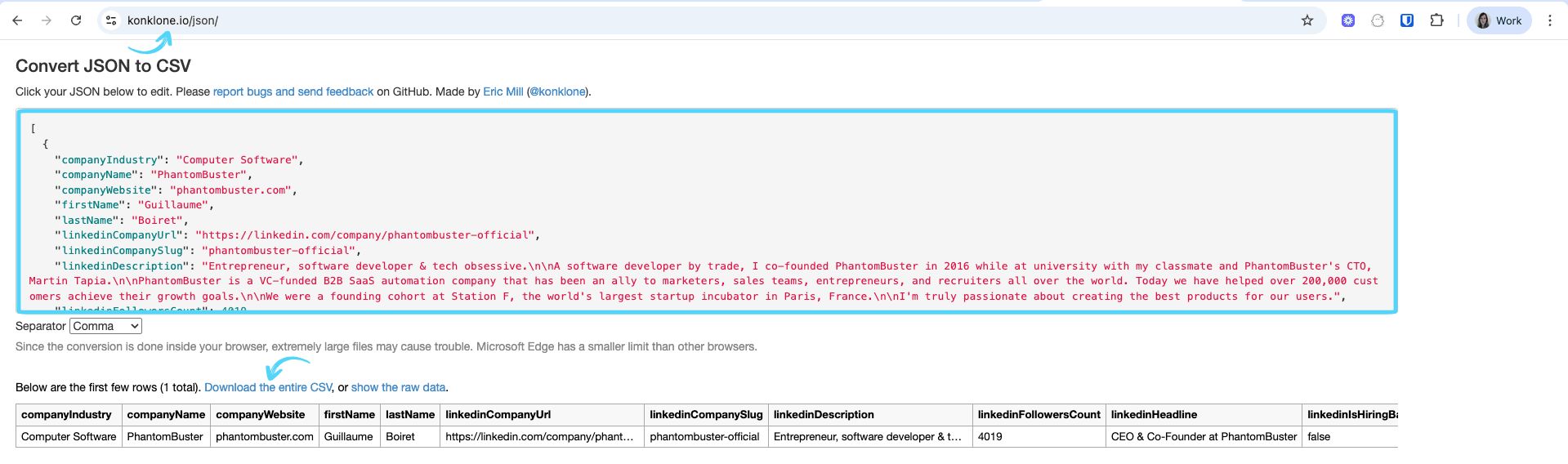This screenshot has width=1568, height=464.
Task: Select the Computer Software table cell
Action: click(x=69, y=437)
